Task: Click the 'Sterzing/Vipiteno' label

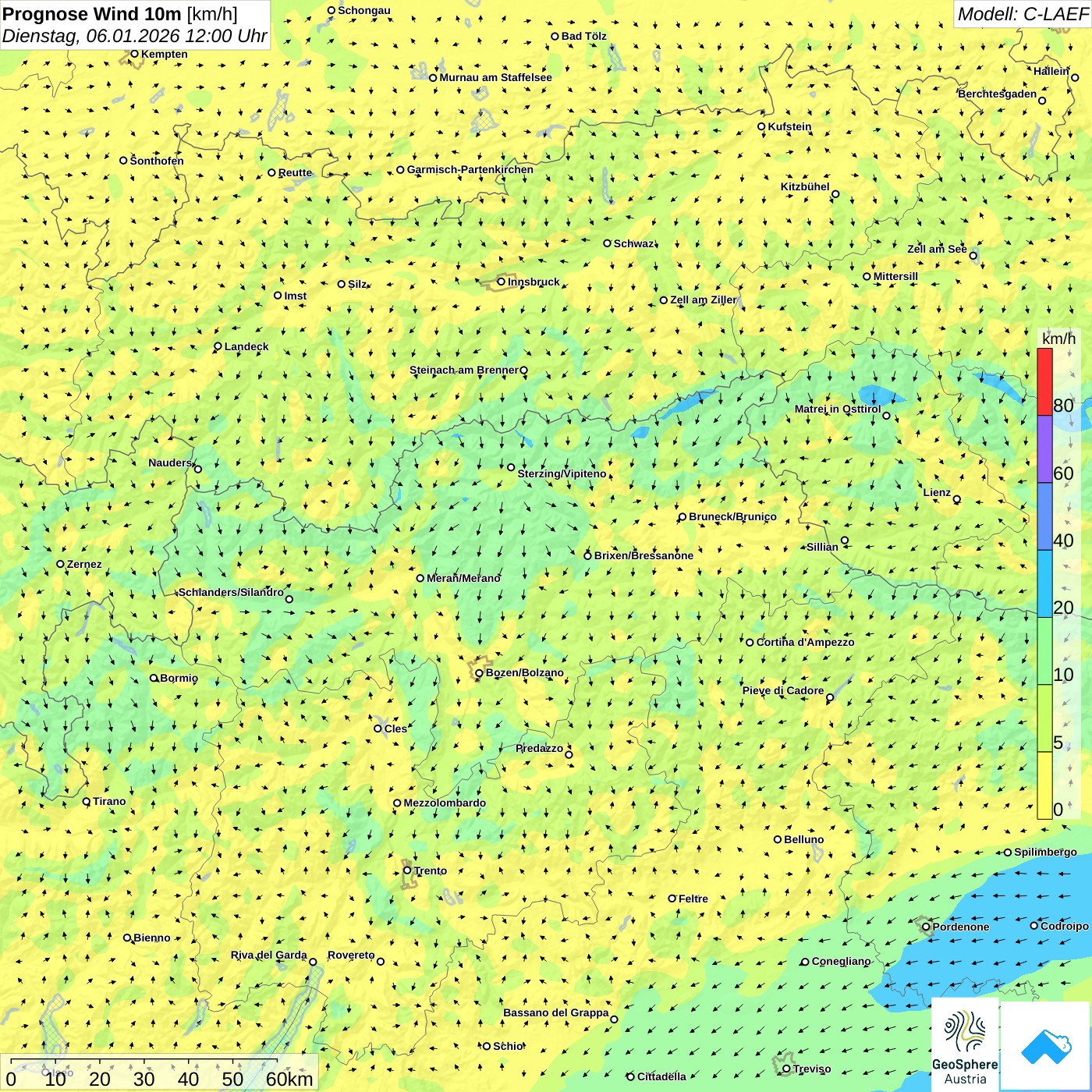Action: pos(562,473)
